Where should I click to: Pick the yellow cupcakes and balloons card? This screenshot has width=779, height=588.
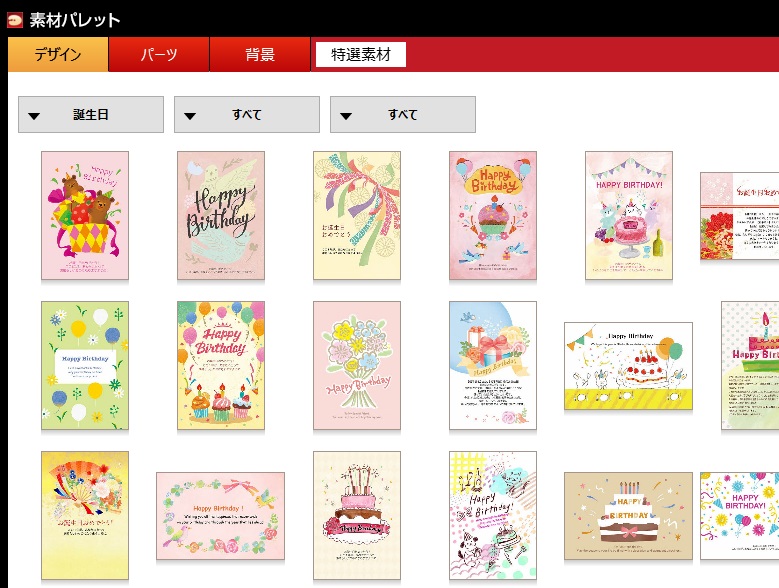(221, 366)
